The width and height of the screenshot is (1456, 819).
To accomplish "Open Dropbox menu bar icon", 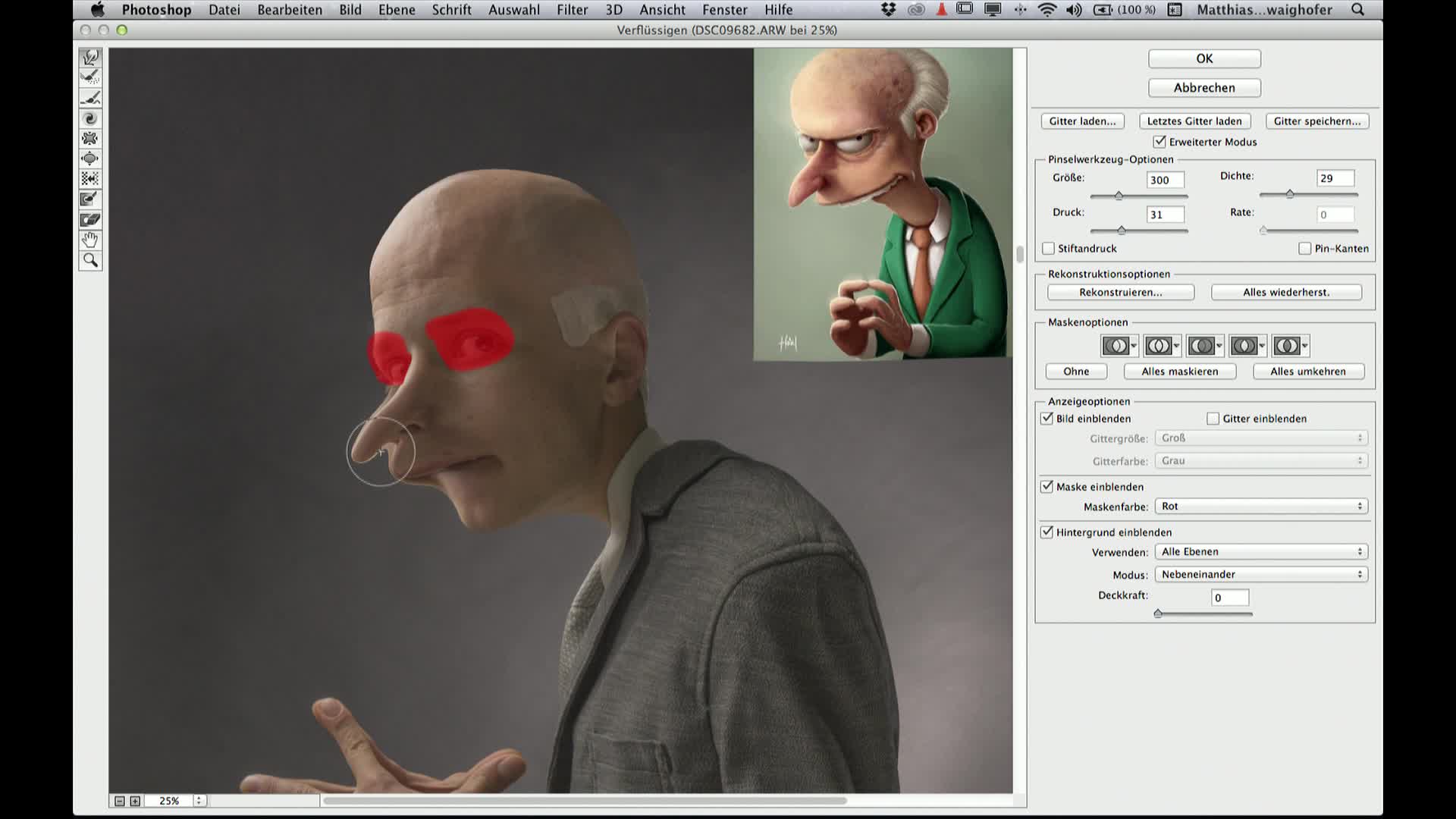I will tap(889, 10).
